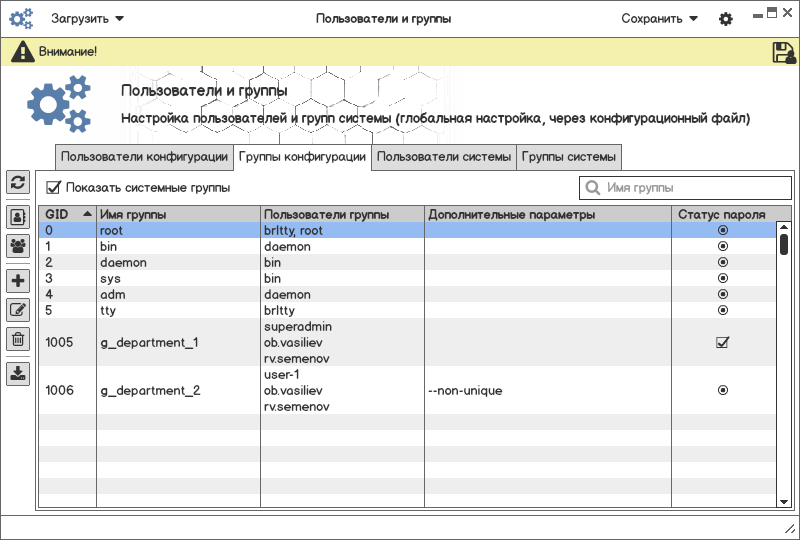Switch to 'Пользователи конфигурации' tab

click(144, 157)
